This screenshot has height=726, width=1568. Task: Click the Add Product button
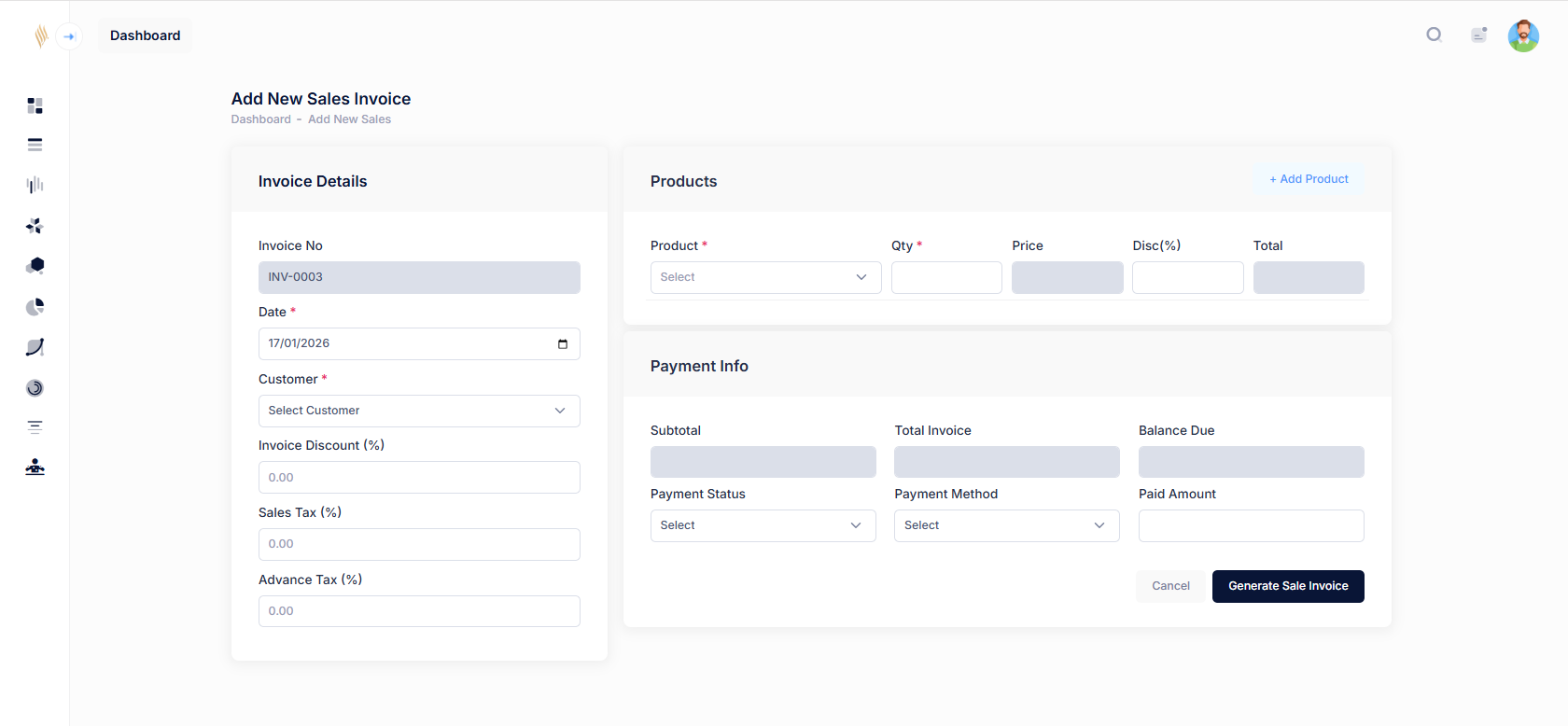coord(1309,179)
